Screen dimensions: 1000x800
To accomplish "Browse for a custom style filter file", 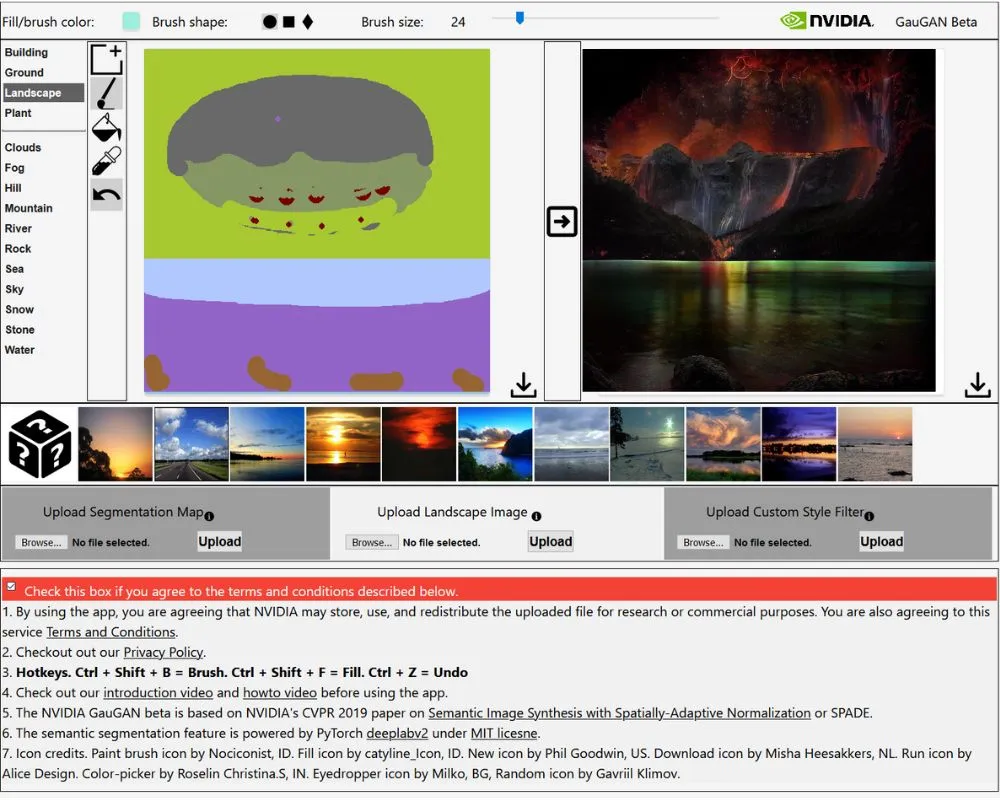I will tap(703, 542).
